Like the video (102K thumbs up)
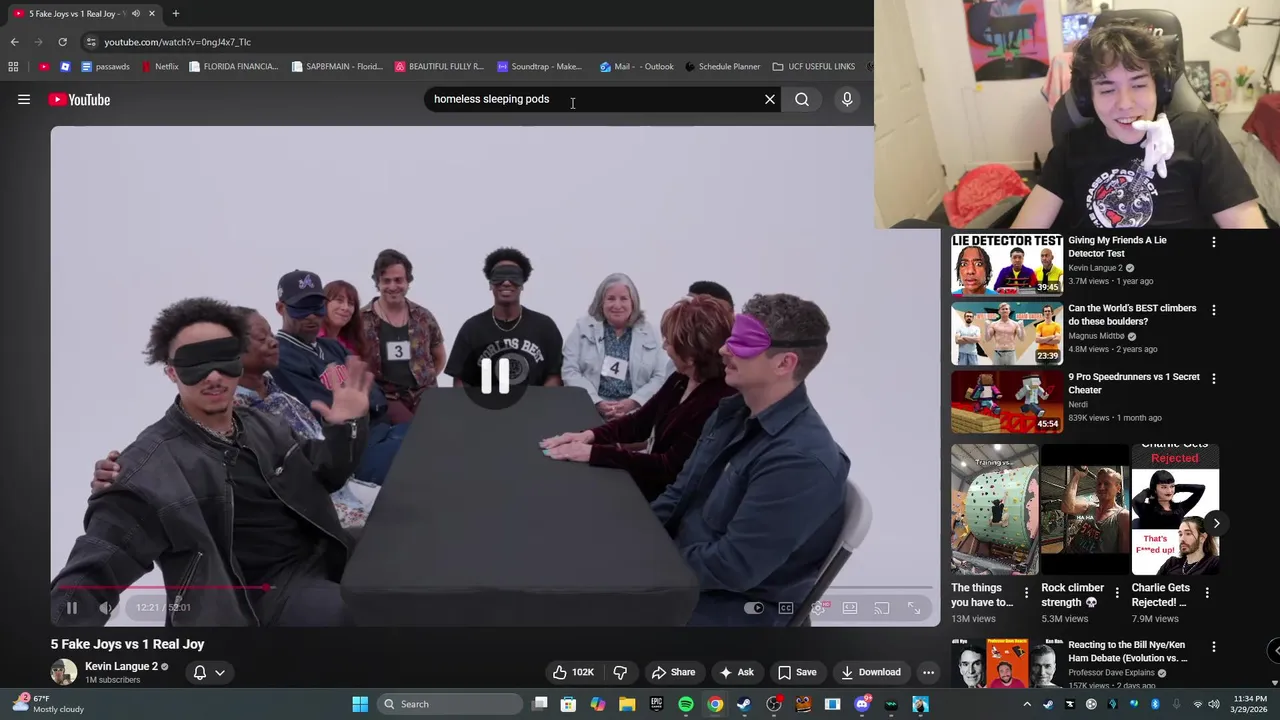Screen dimensions: 1280x720 (x=573, y=672)
